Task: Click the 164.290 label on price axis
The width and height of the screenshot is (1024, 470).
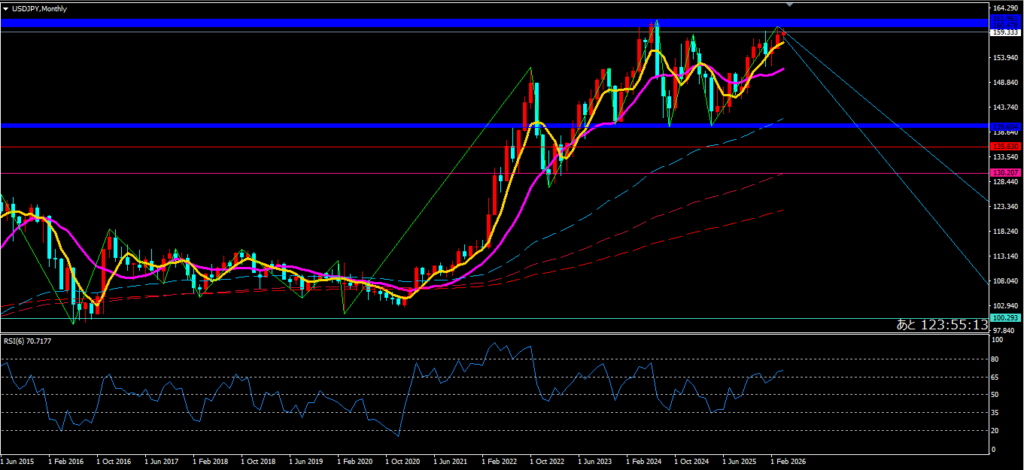Action: click(x=1004, y=8)
